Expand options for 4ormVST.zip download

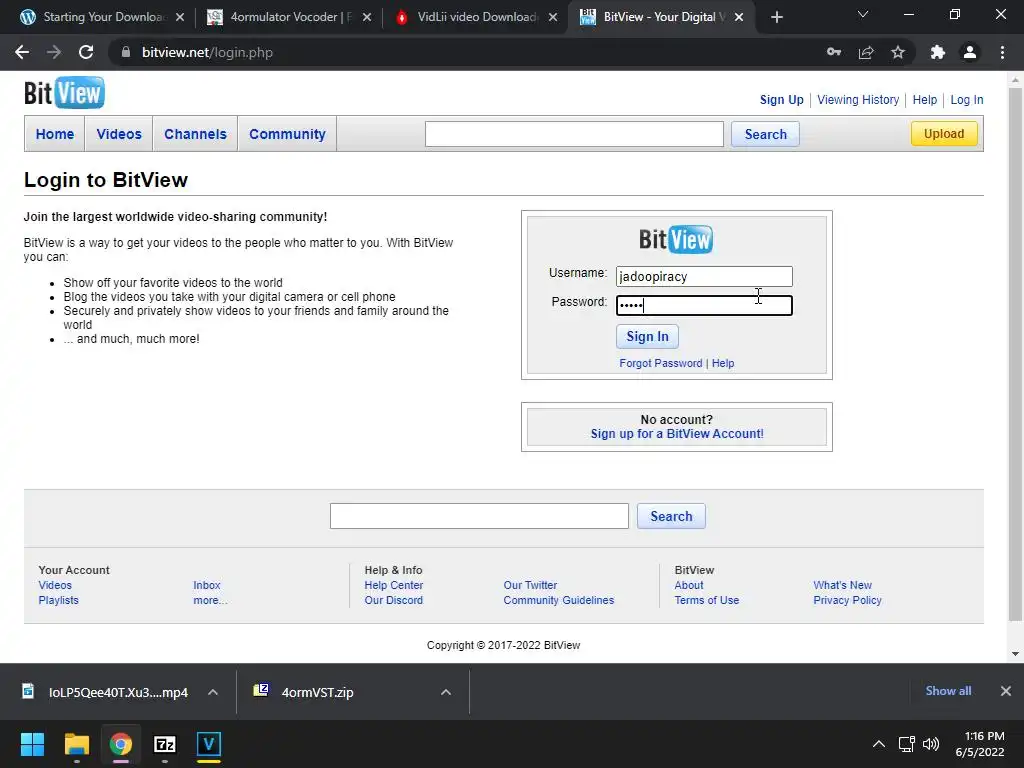pos(446,692)
